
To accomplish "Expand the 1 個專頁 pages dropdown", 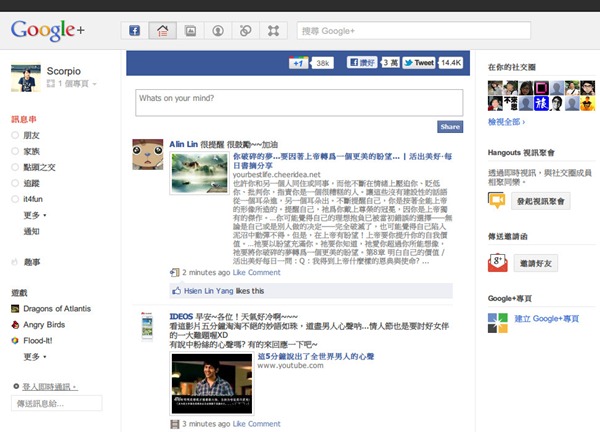I will click(x=72, y=83).
